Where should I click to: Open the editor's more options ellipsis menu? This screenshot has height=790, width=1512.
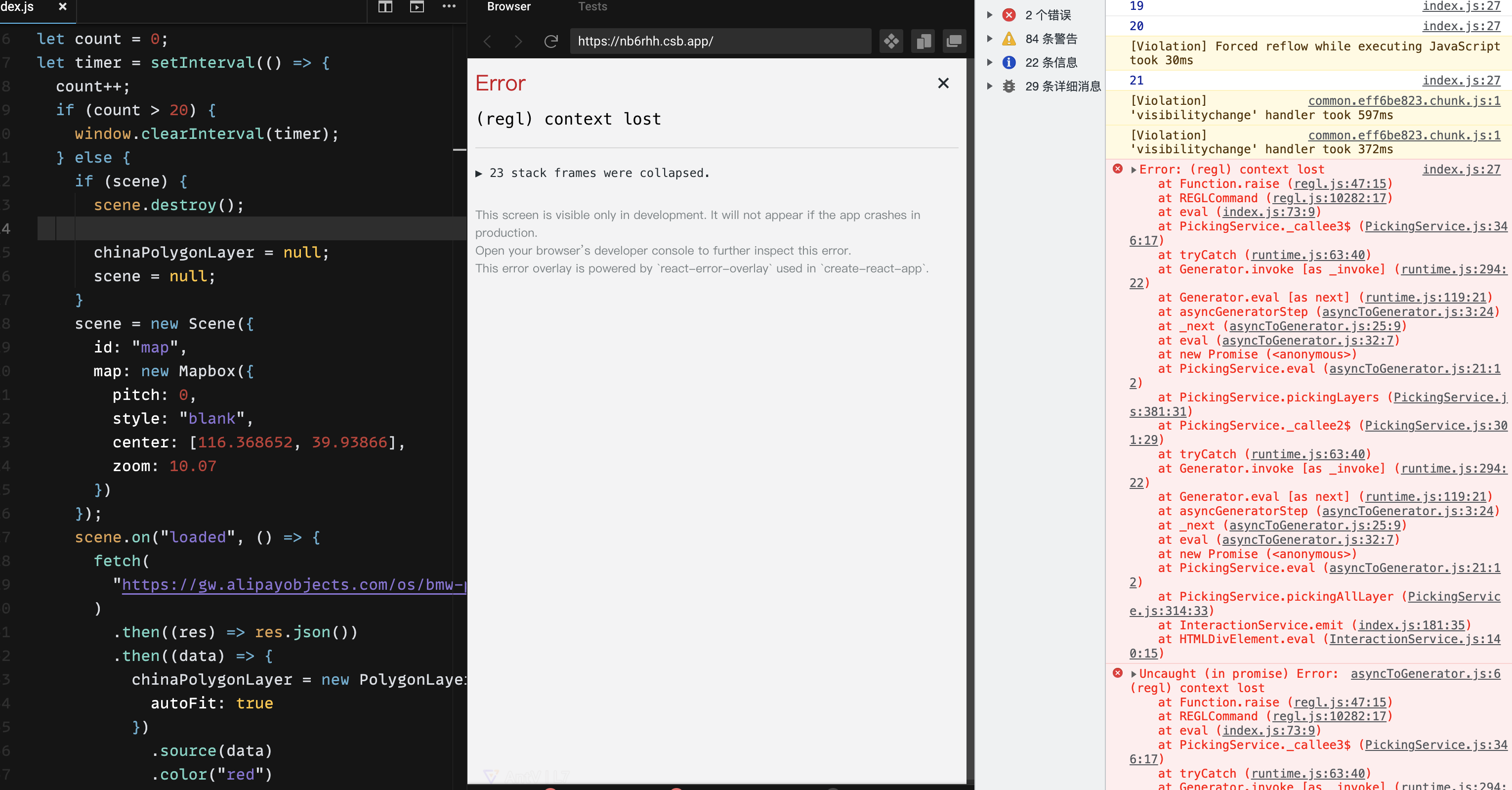[x=450, y=7]
